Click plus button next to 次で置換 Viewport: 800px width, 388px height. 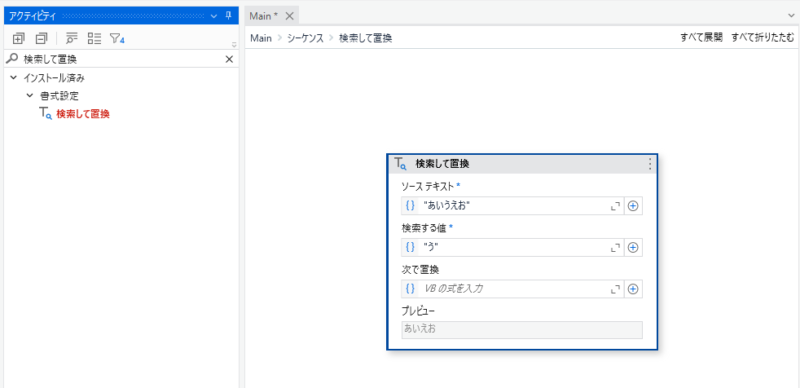point(633,289)
